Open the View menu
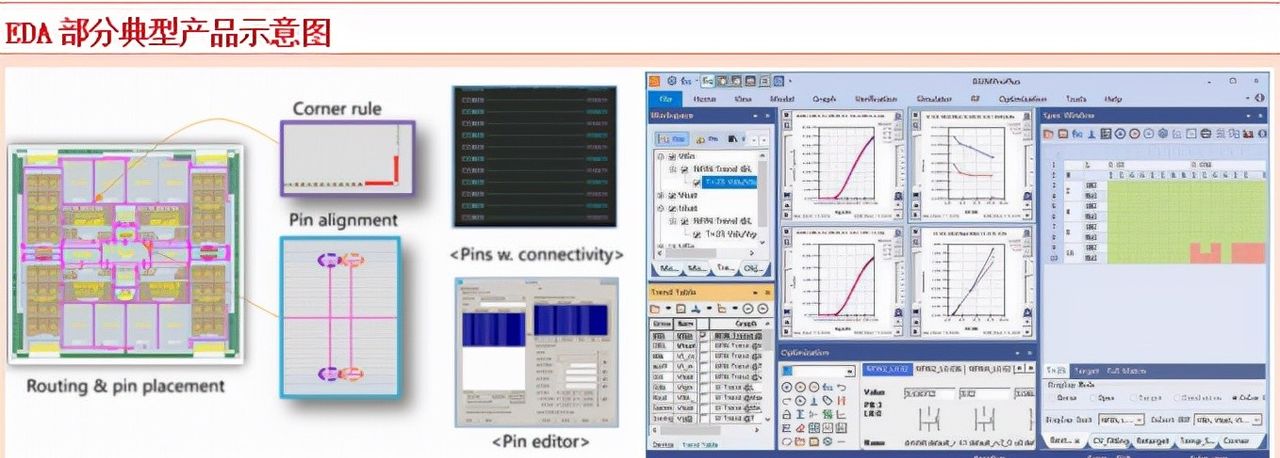Image resolution: width=1280 pixels, height=458 pixels. point(743,99)
